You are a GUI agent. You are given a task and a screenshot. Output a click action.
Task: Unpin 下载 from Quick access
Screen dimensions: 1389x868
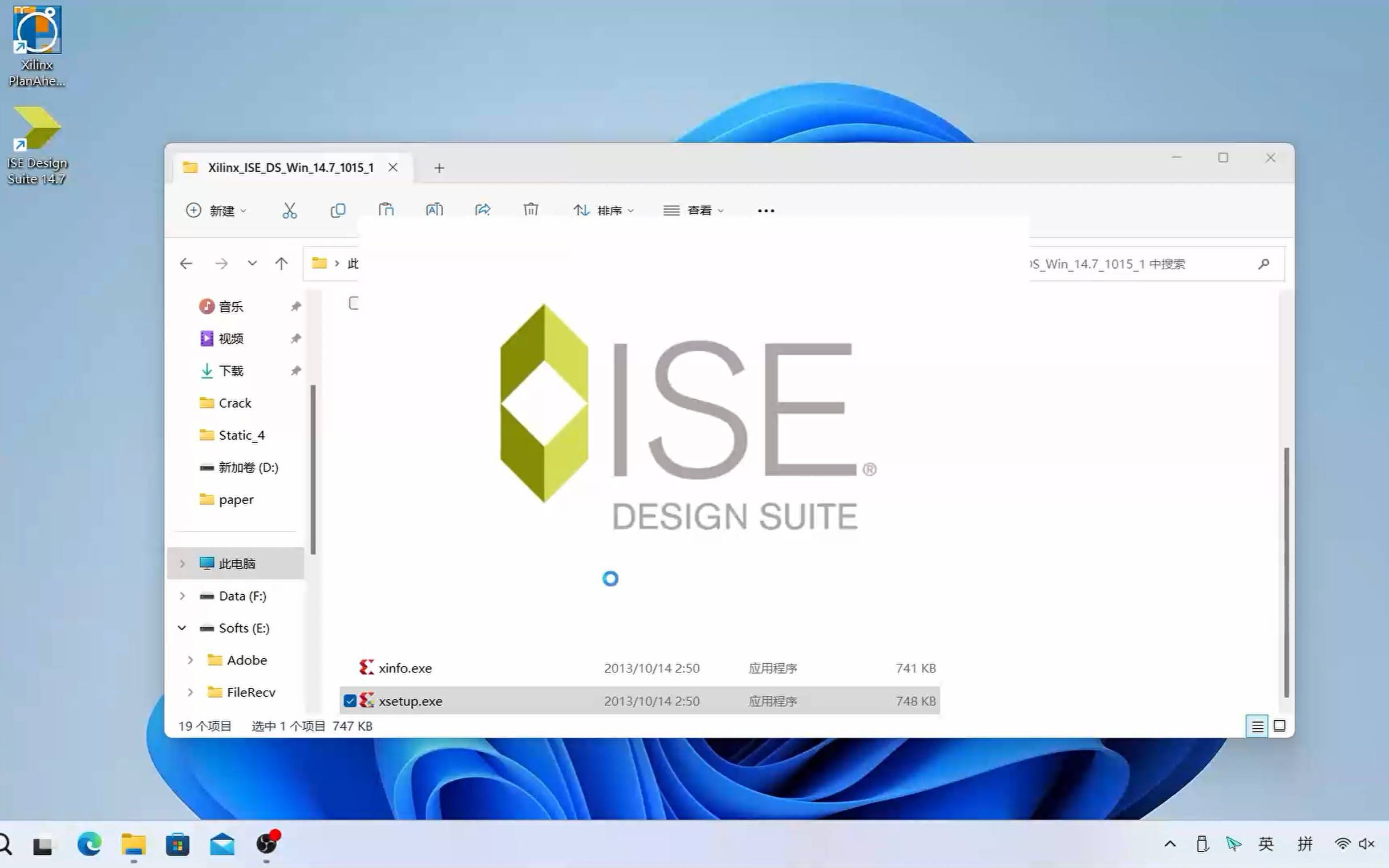pos(295,371)
